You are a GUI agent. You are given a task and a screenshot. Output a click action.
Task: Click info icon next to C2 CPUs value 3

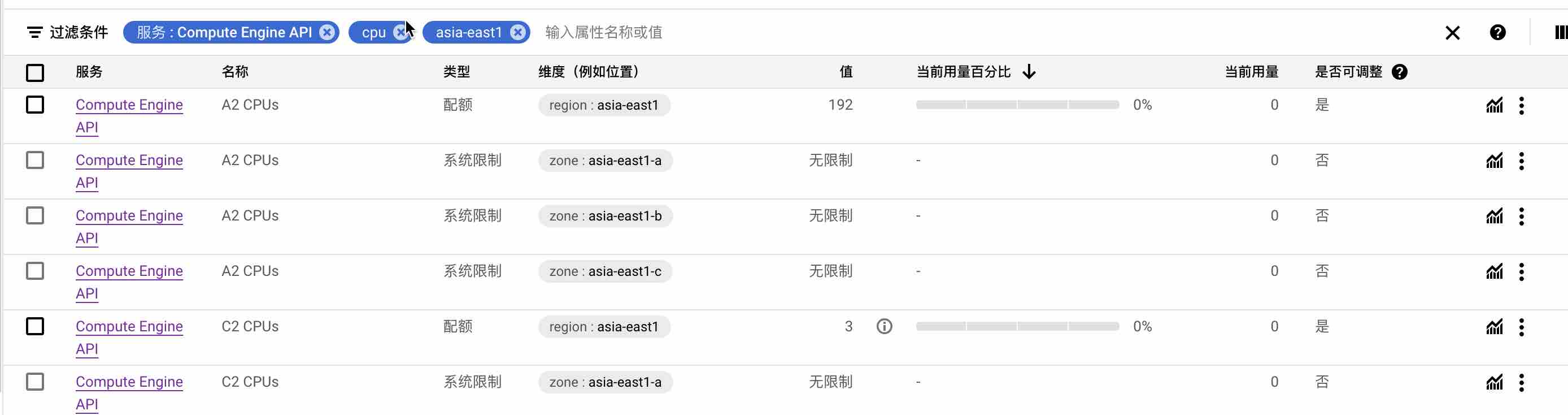pyautogui.click(x=884, y=327)
